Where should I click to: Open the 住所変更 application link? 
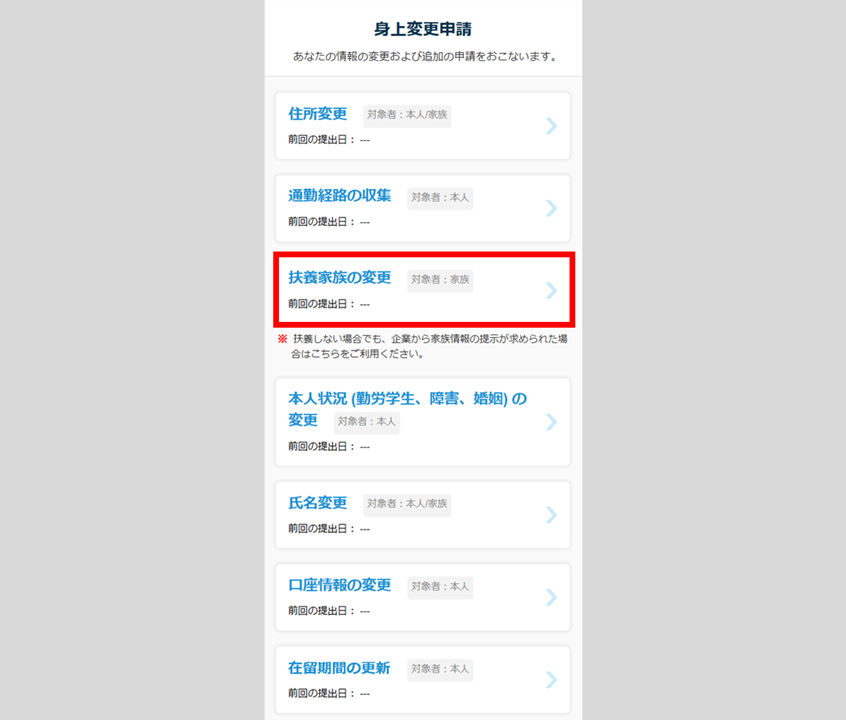click(317, 114)
